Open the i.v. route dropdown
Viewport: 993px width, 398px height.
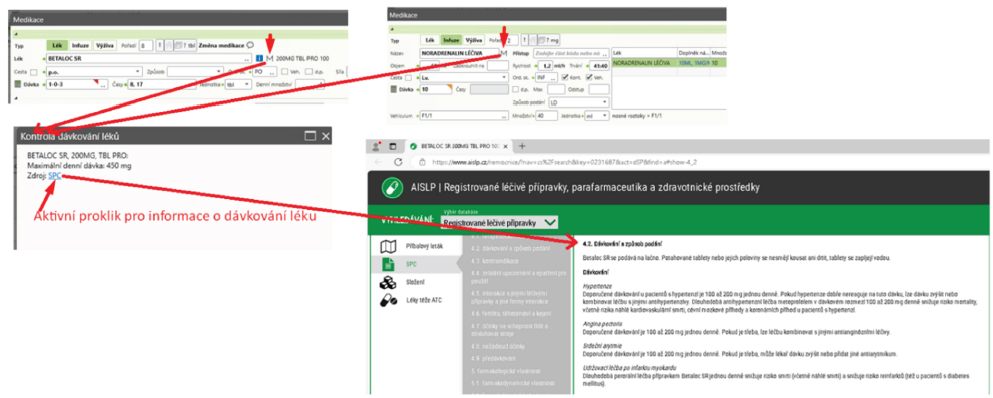click(464, 77)
